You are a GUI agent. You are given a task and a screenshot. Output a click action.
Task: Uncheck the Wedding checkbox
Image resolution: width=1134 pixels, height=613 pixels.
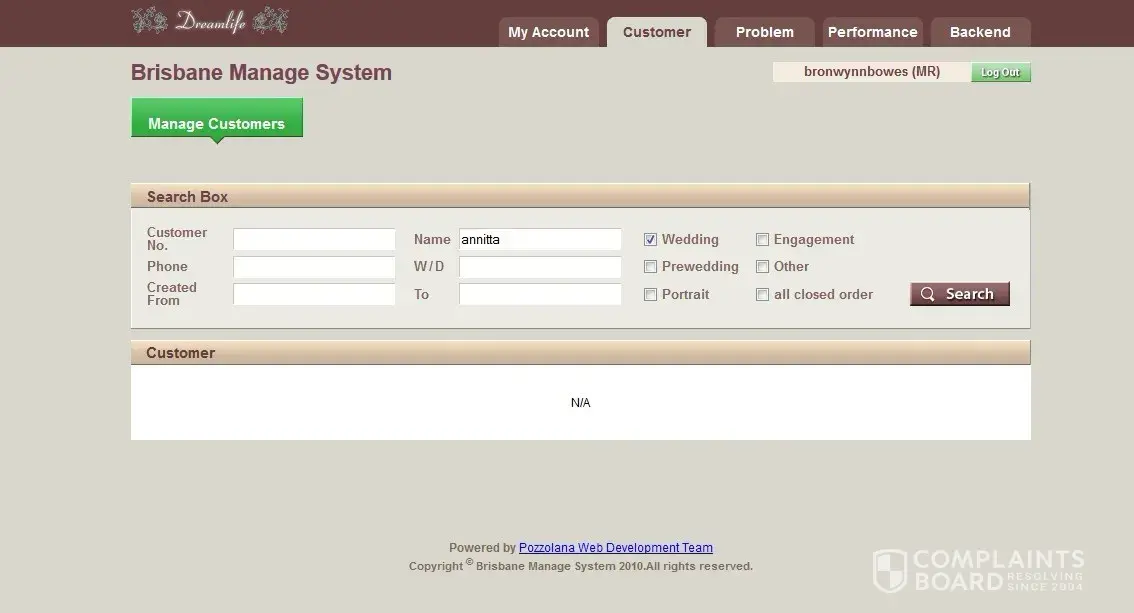pos(650,240)
